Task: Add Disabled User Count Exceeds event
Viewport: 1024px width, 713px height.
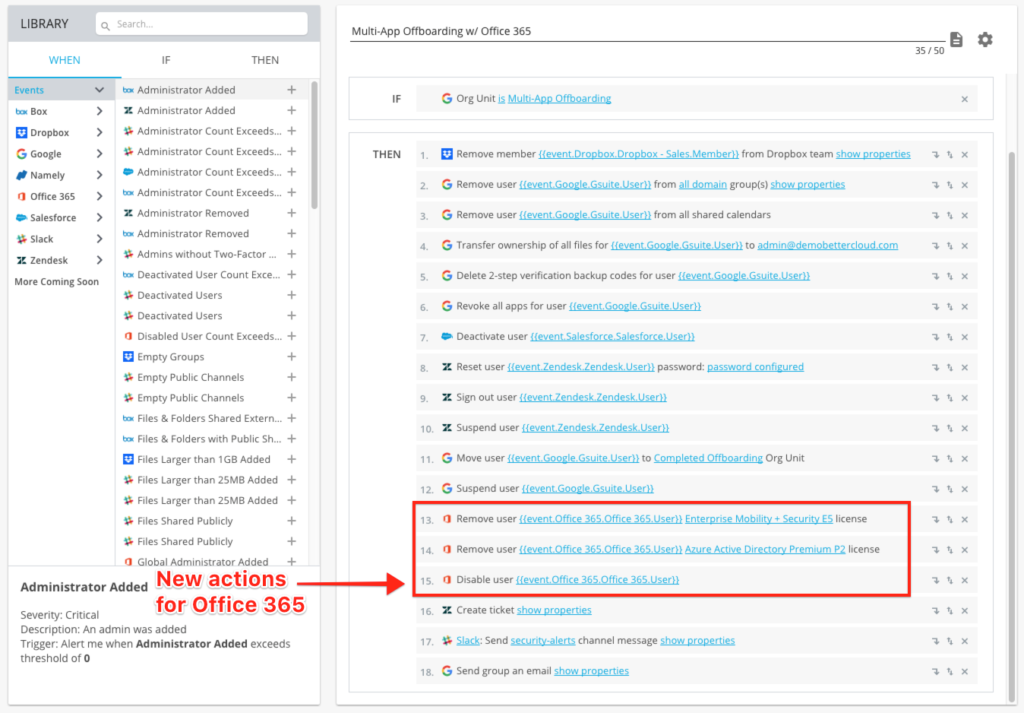Action: (x=291, y=336)
